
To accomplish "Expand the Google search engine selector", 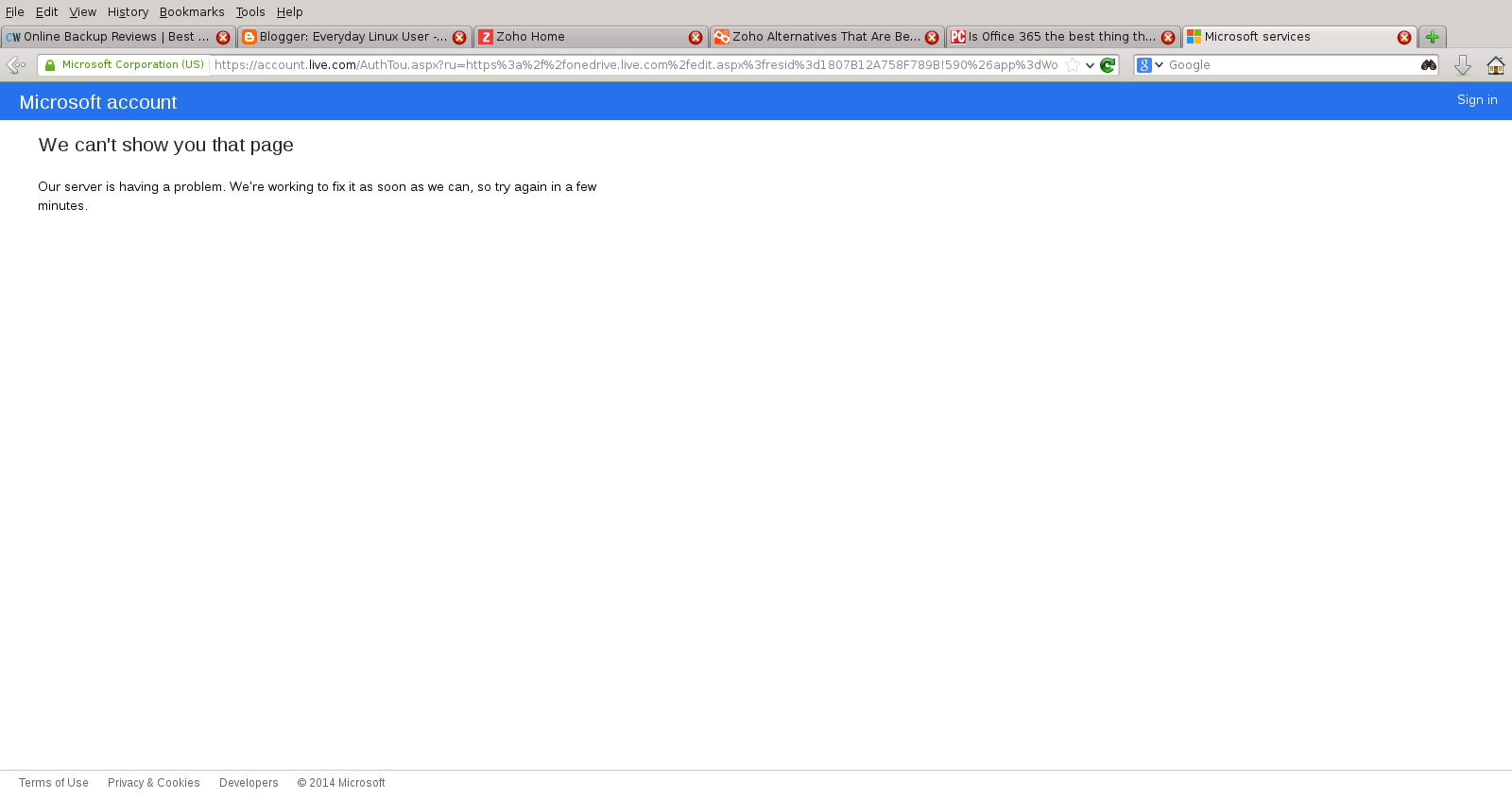I will [1150, 65].
